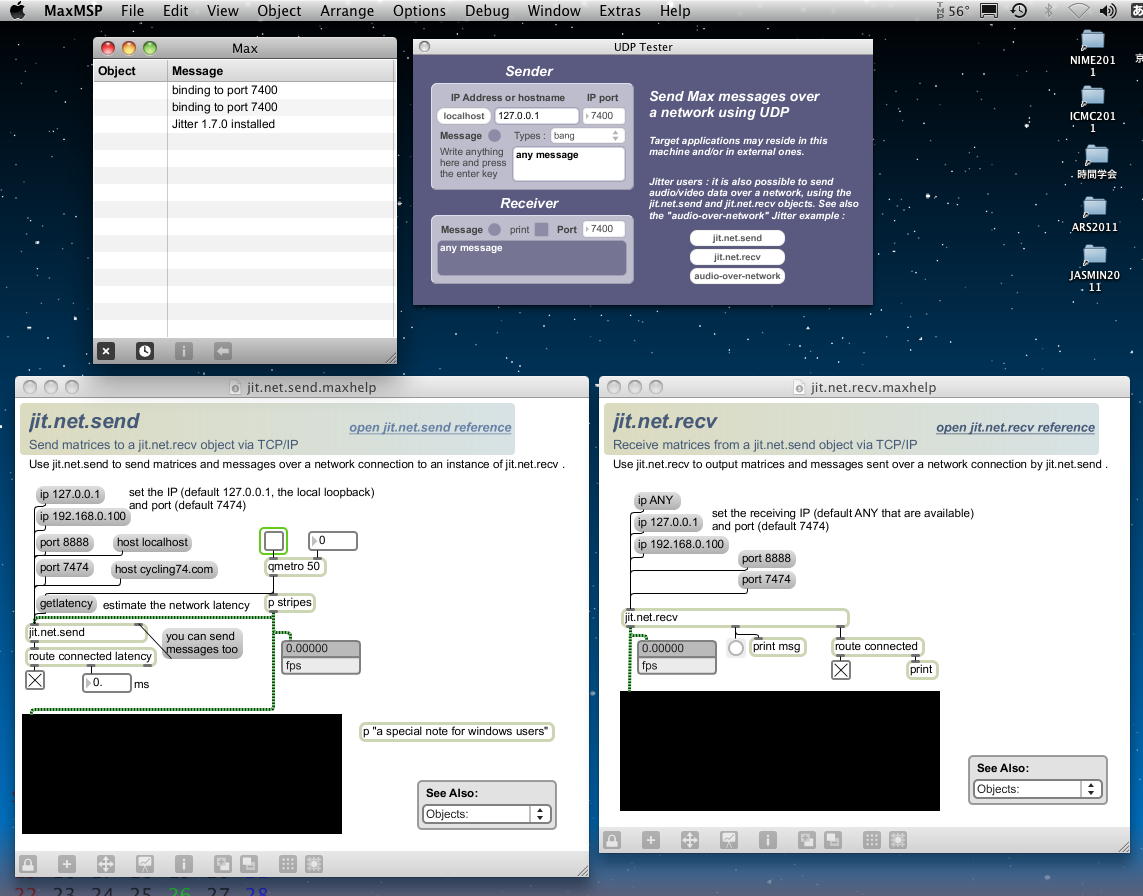Click bring to front icon in jit.net.send.maxhelp toolbar
Screen dimensions: 1143x896
pos(223,865)
